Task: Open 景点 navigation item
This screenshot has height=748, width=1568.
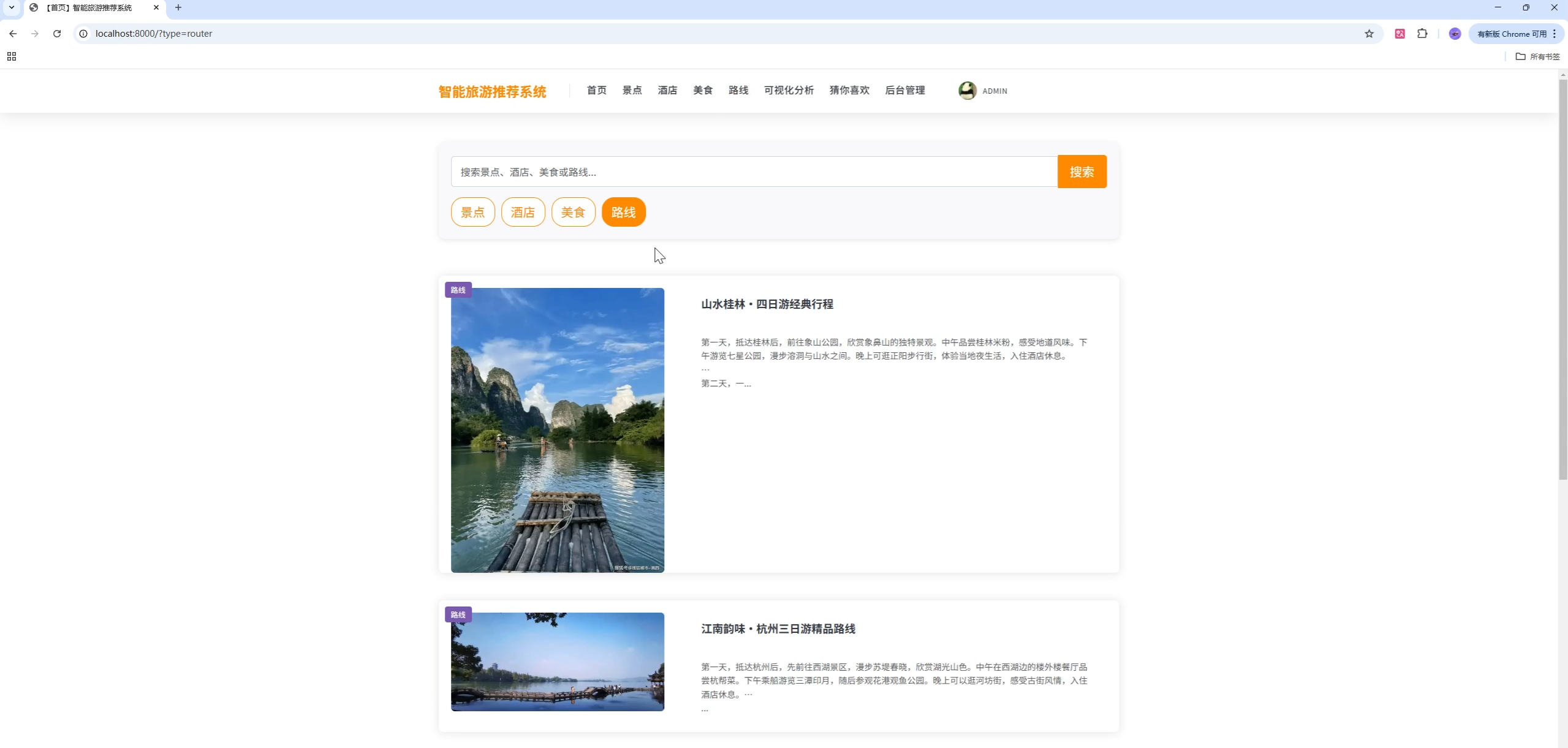Action: (632, 90)
